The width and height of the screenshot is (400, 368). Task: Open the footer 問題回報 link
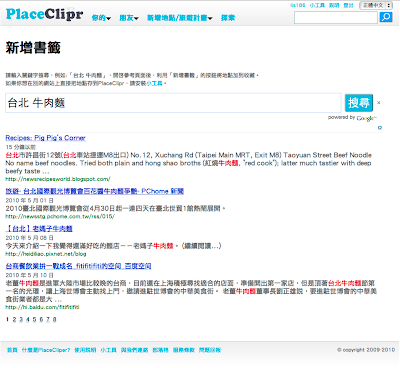click(210, 350)
